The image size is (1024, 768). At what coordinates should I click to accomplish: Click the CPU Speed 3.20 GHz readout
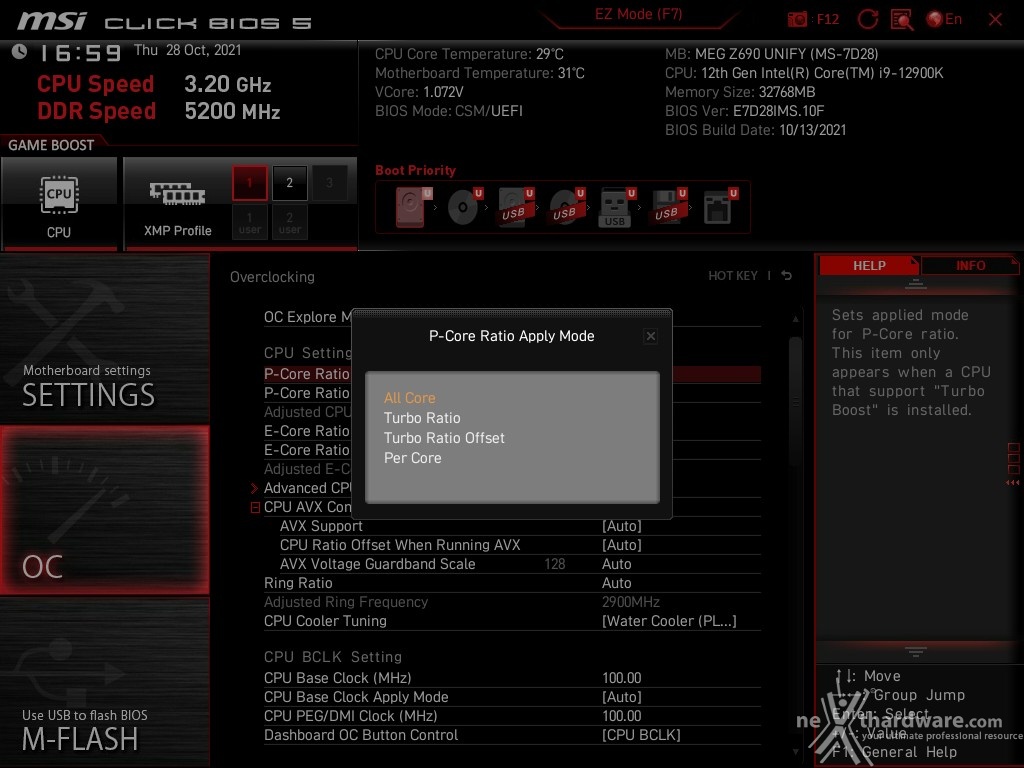(x=154, y=84)
